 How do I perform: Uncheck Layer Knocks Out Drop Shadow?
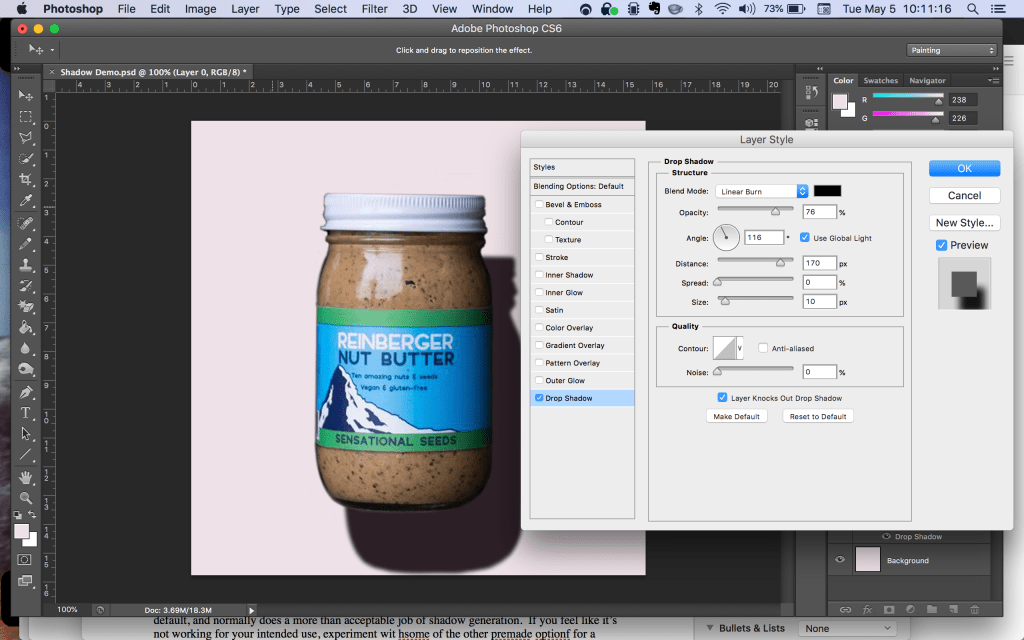[x=722, y=397]
